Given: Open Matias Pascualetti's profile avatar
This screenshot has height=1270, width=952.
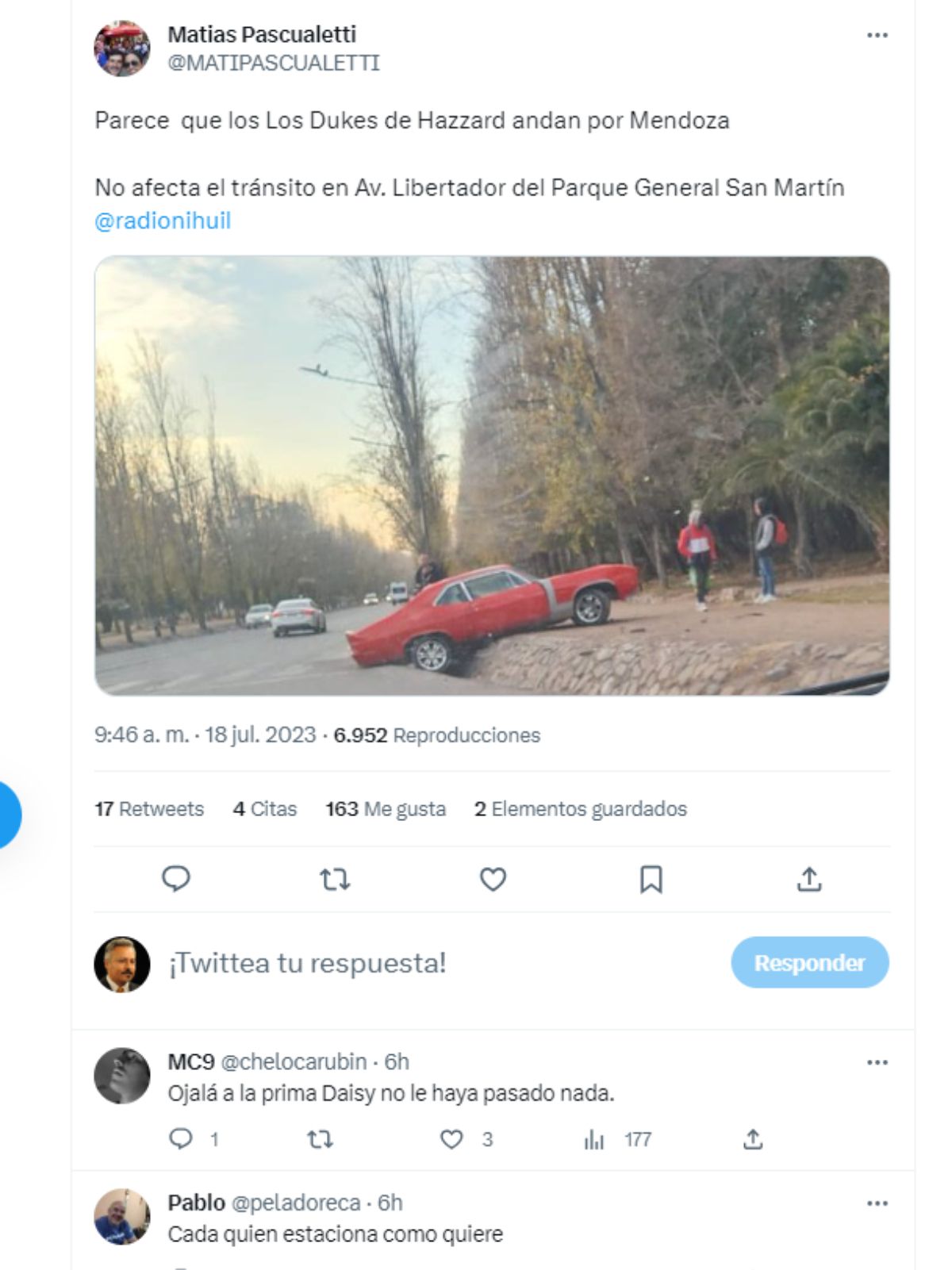Looking at the screenshot, I should pyautogui.click(x=122, y=48).
